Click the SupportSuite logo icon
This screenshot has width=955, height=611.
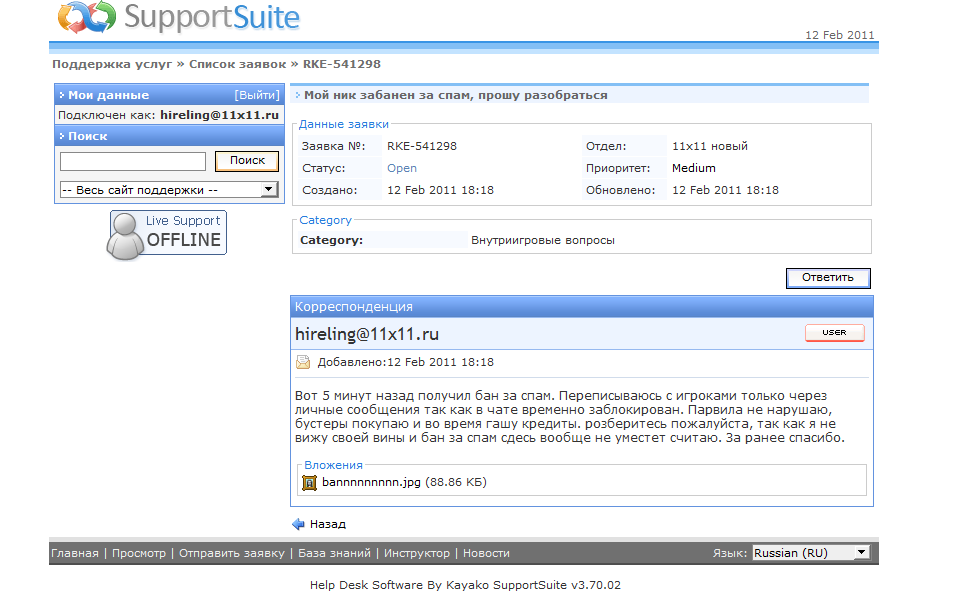(86, 18)
